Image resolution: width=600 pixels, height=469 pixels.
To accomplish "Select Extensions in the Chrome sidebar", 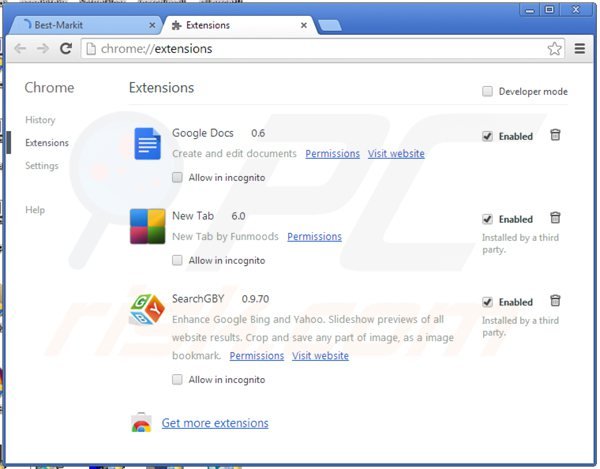I will point(47,143).
